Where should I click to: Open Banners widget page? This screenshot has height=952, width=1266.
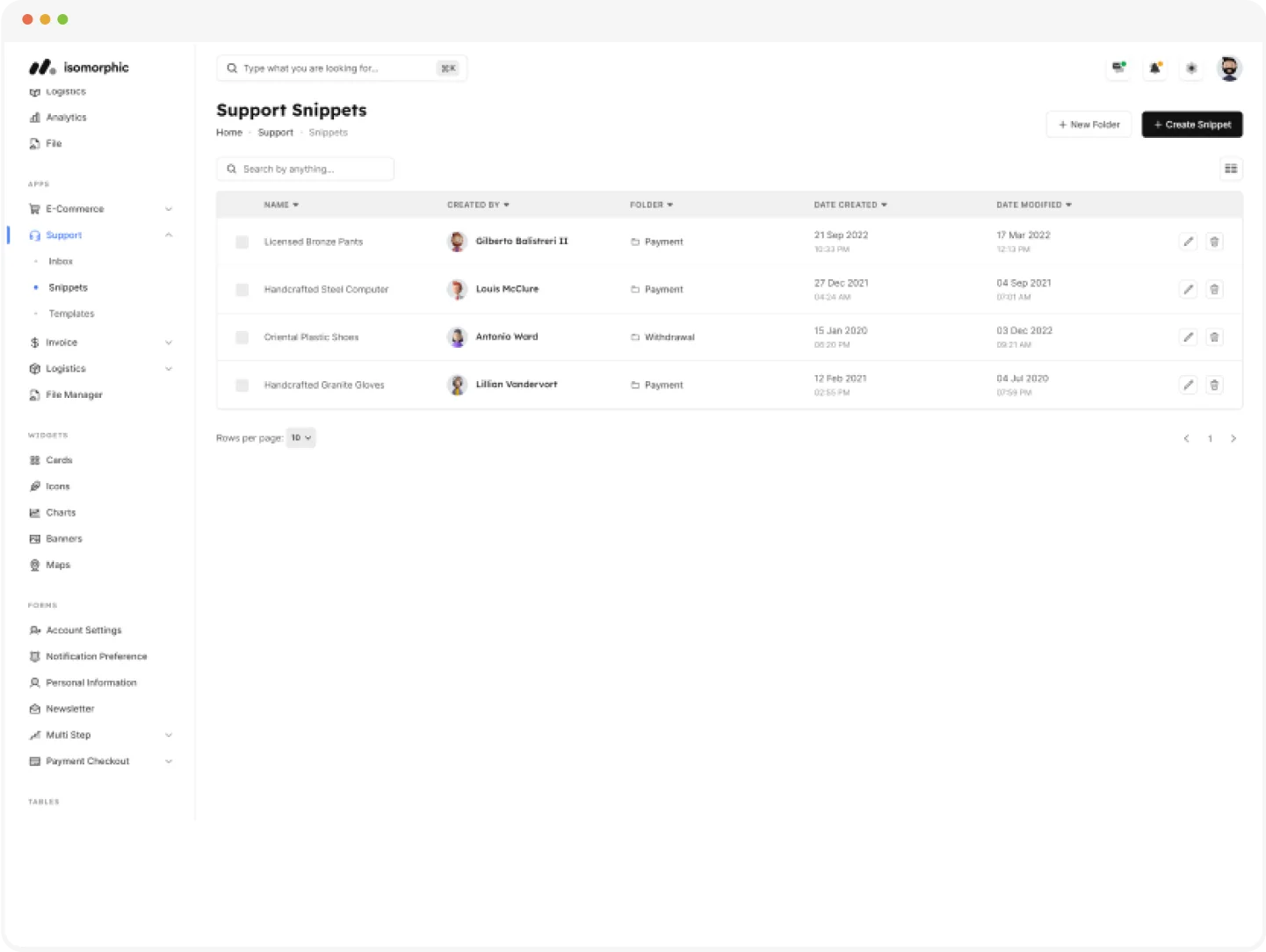click(x=55, y=539)
